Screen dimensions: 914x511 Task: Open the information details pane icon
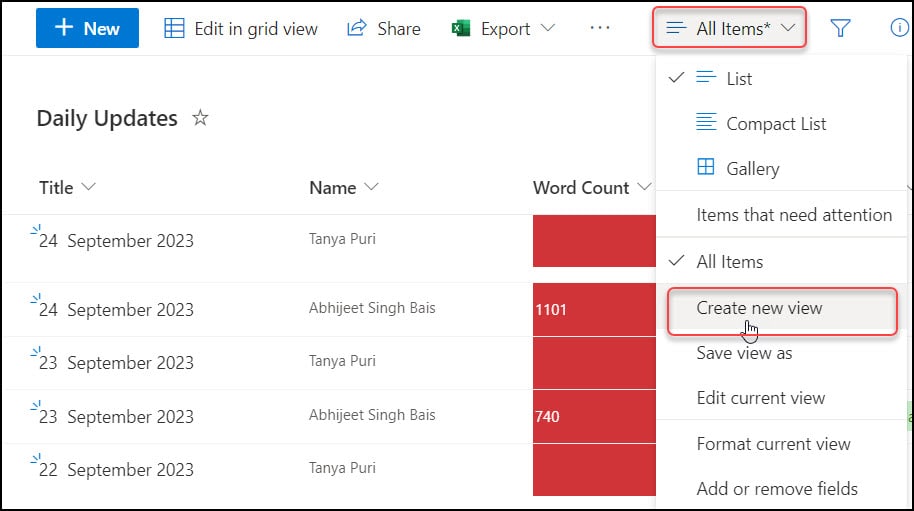[899, 27]
